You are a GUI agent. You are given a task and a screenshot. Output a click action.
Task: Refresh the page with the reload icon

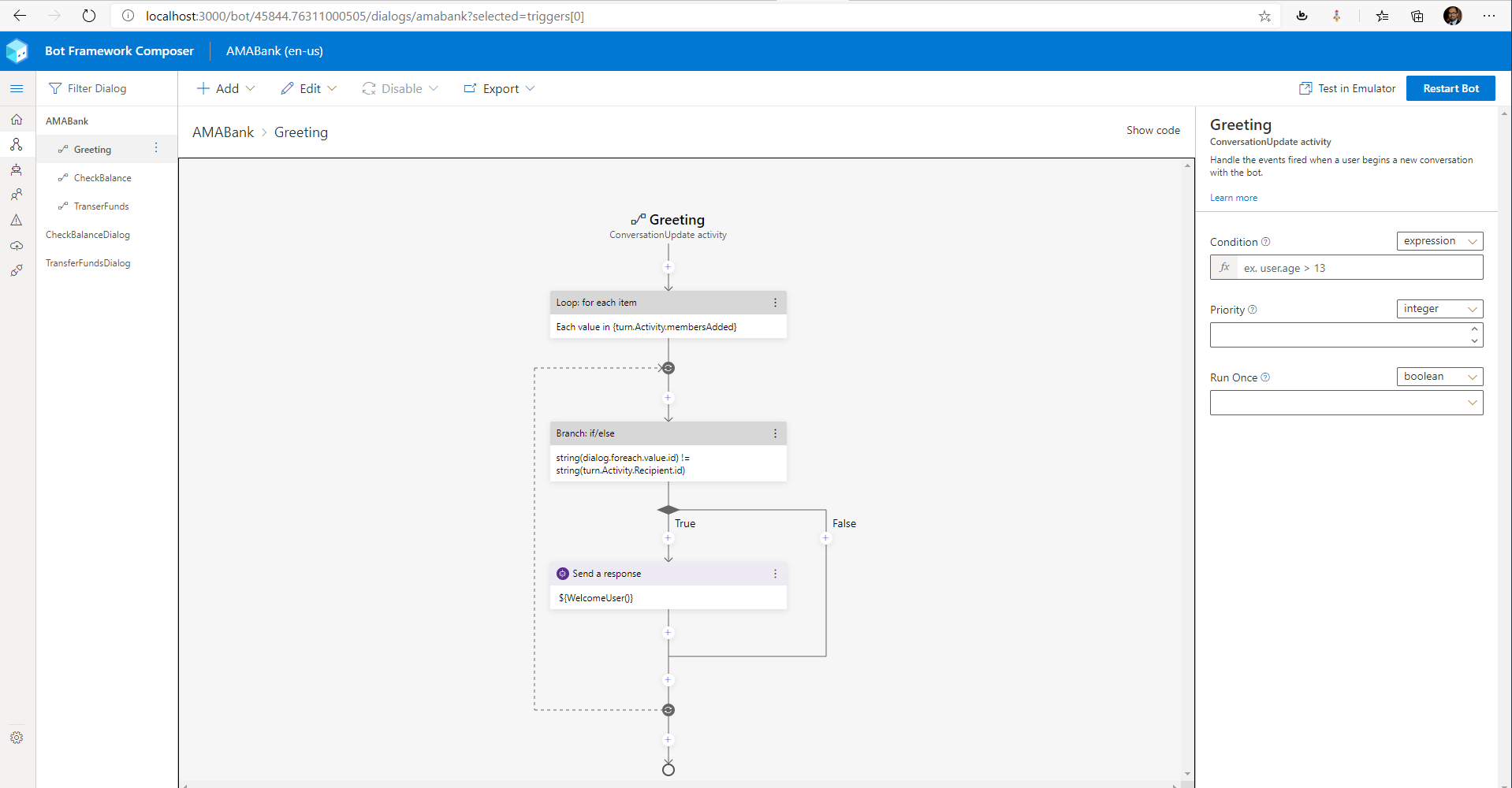click(89, 16)
